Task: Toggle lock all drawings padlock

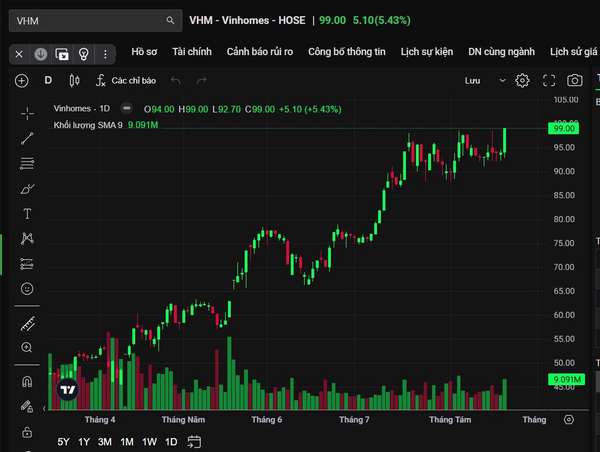Action: (27, 432)
